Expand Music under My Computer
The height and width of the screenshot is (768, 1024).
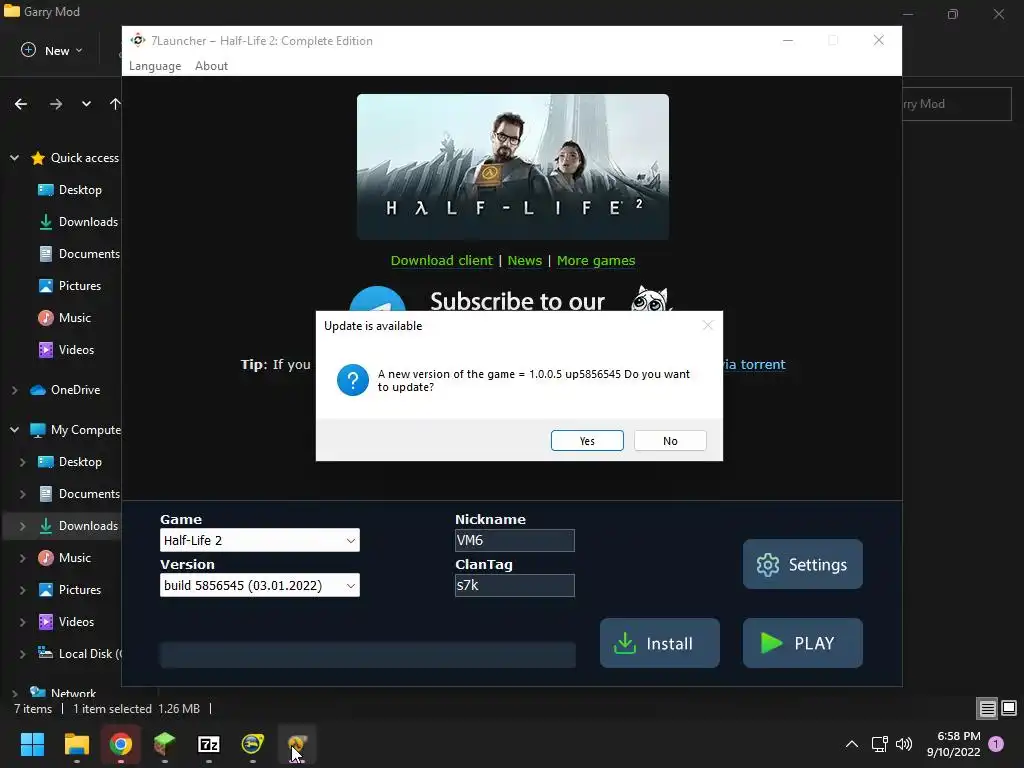tap(22, 558)
